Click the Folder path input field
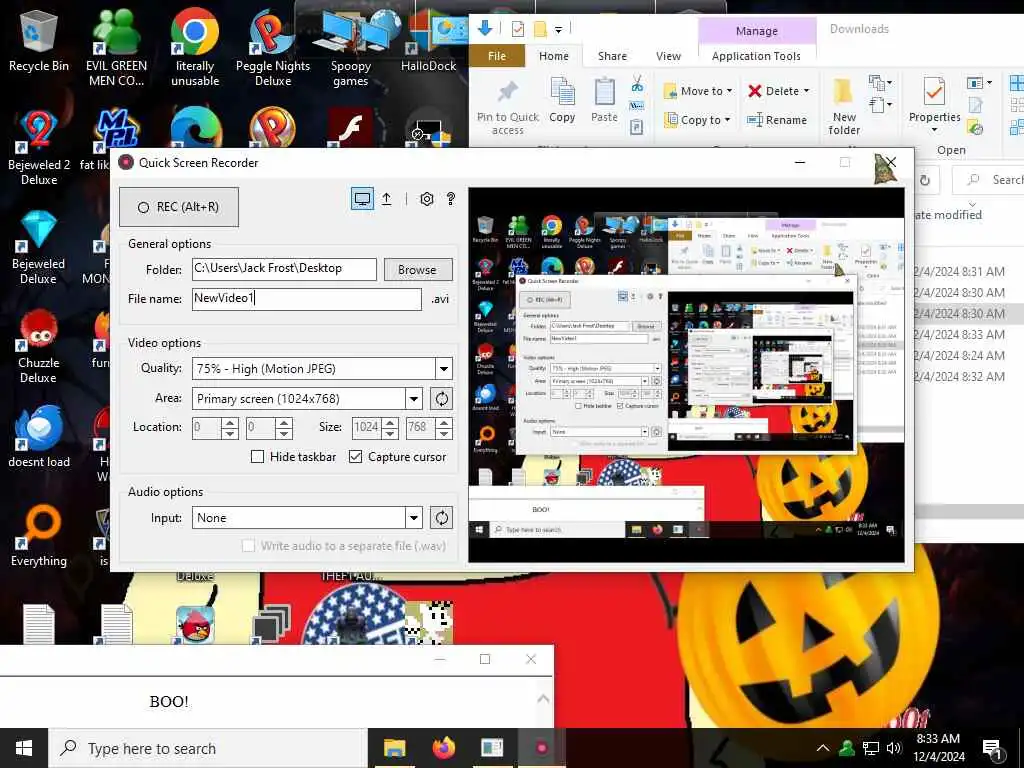The image size is (1024, 768). [284, 269]
